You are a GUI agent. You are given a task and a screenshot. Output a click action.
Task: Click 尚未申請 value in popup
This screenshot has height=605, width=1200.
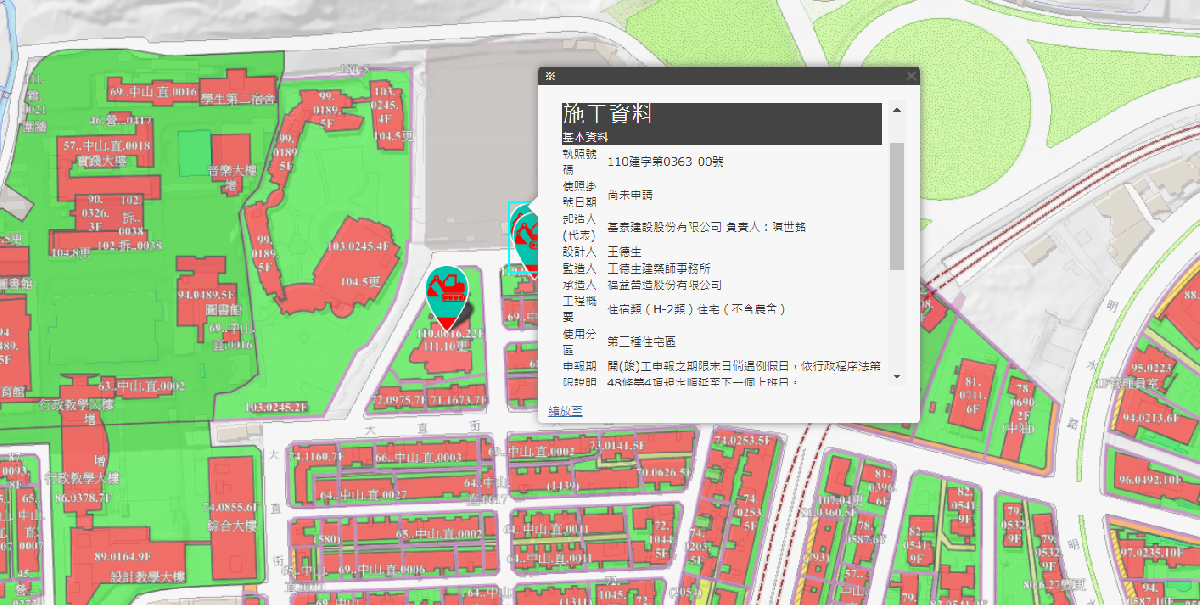tap(629, 194)
